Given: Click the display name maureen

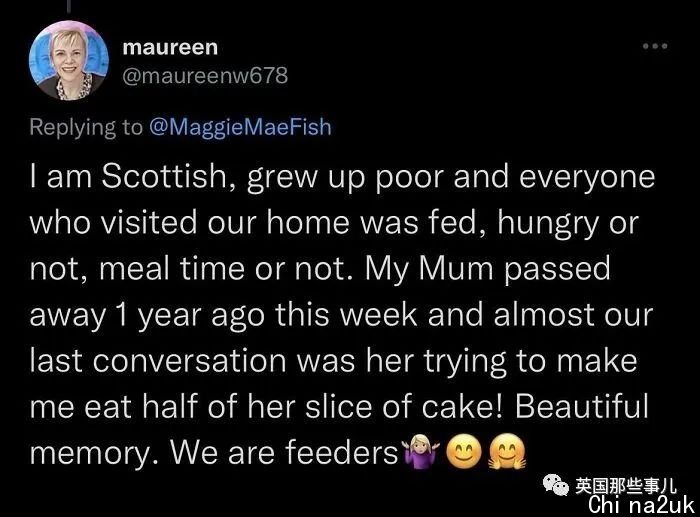Looking at the screenshot, I should pos(170,46).
